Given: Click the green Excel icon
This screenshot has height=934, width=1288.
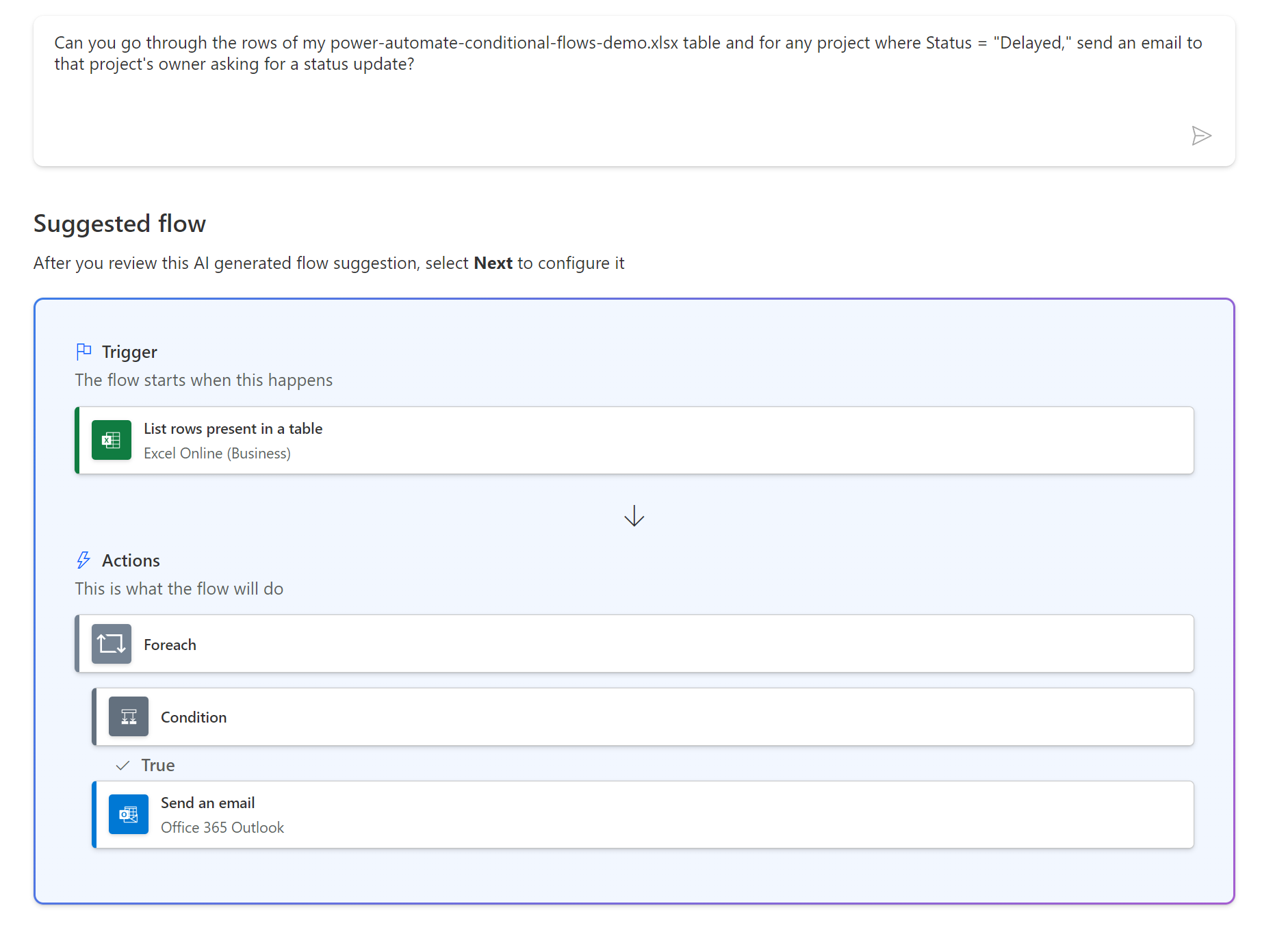Looking at the screenshot, I should coord(112,440).
